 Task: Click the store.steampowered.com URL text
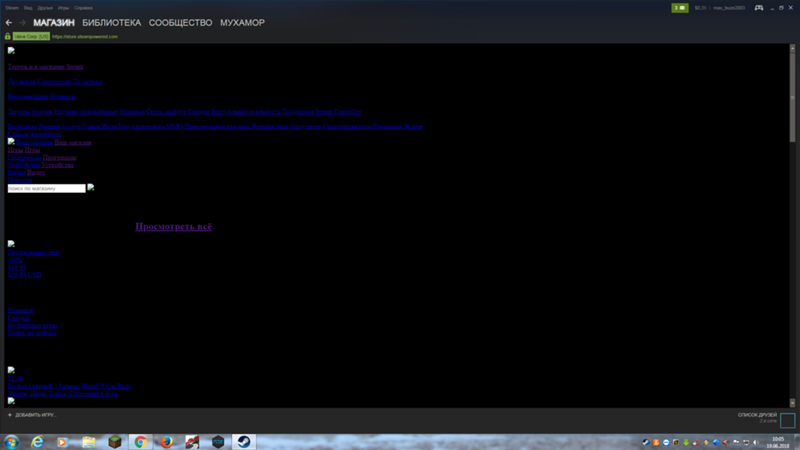coord(85,36)
